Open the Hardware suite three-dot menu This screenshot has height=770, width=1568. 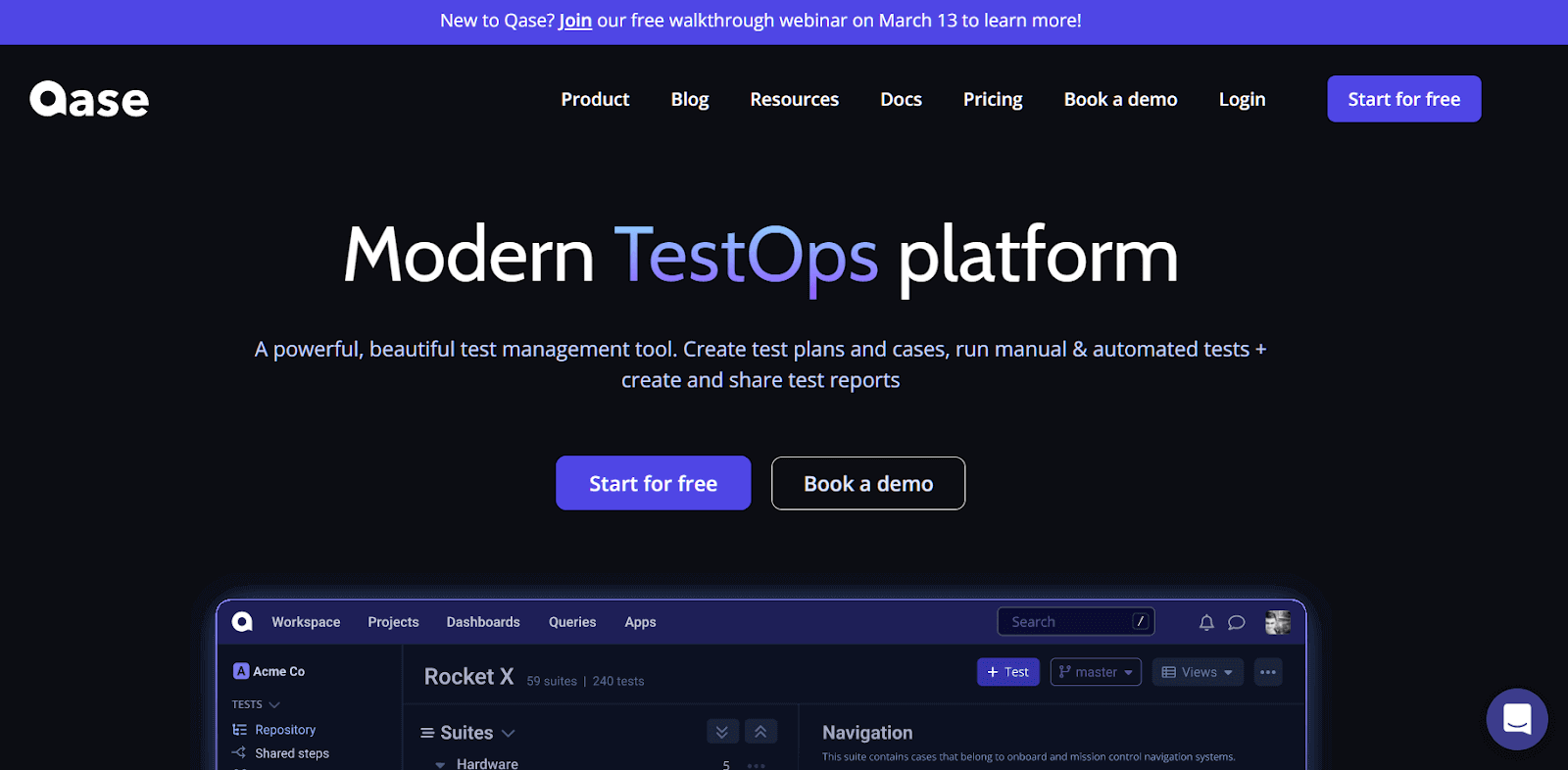point(757,765)
